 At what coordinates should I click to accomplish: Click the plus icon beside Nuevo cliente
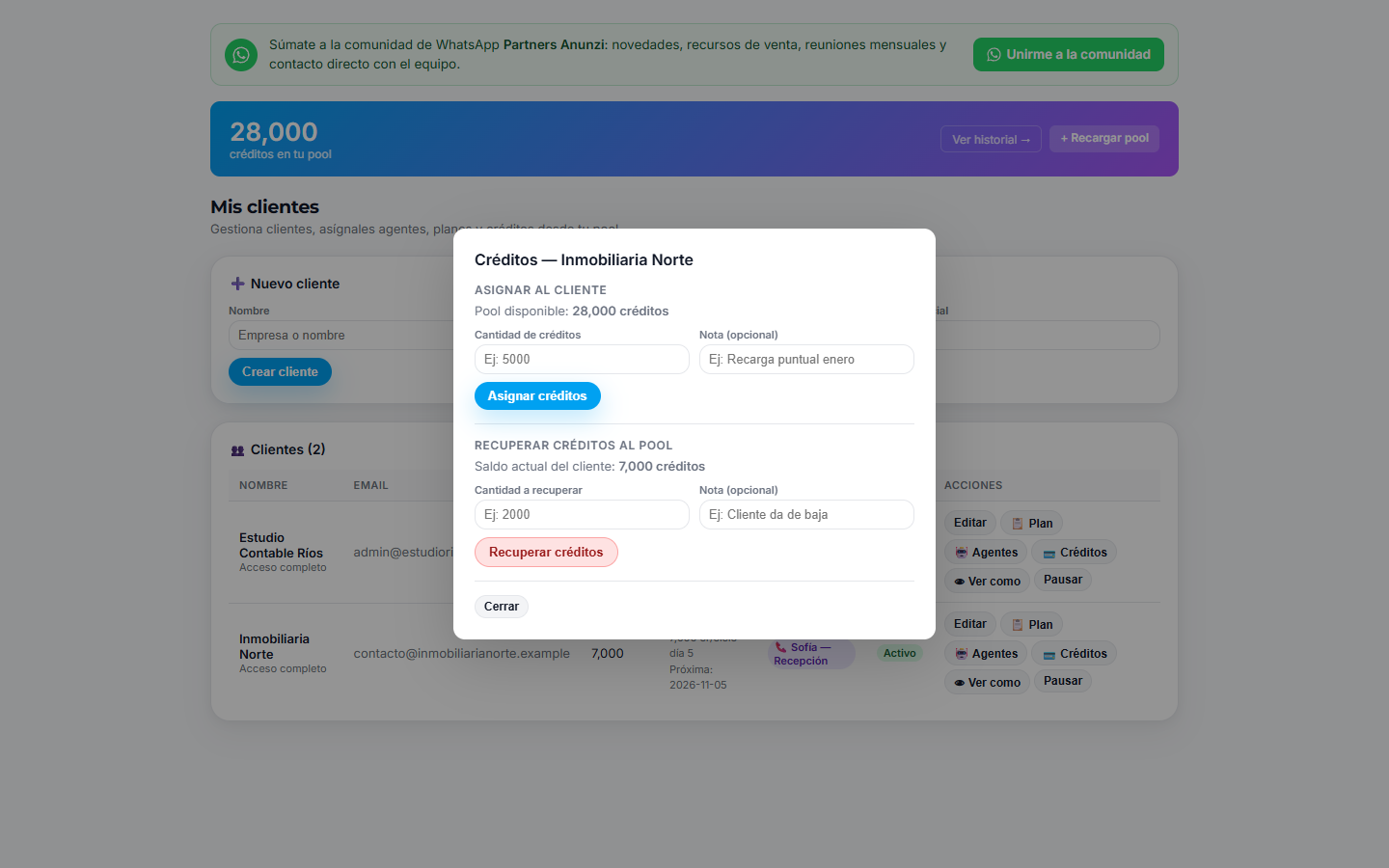(237, 284)
